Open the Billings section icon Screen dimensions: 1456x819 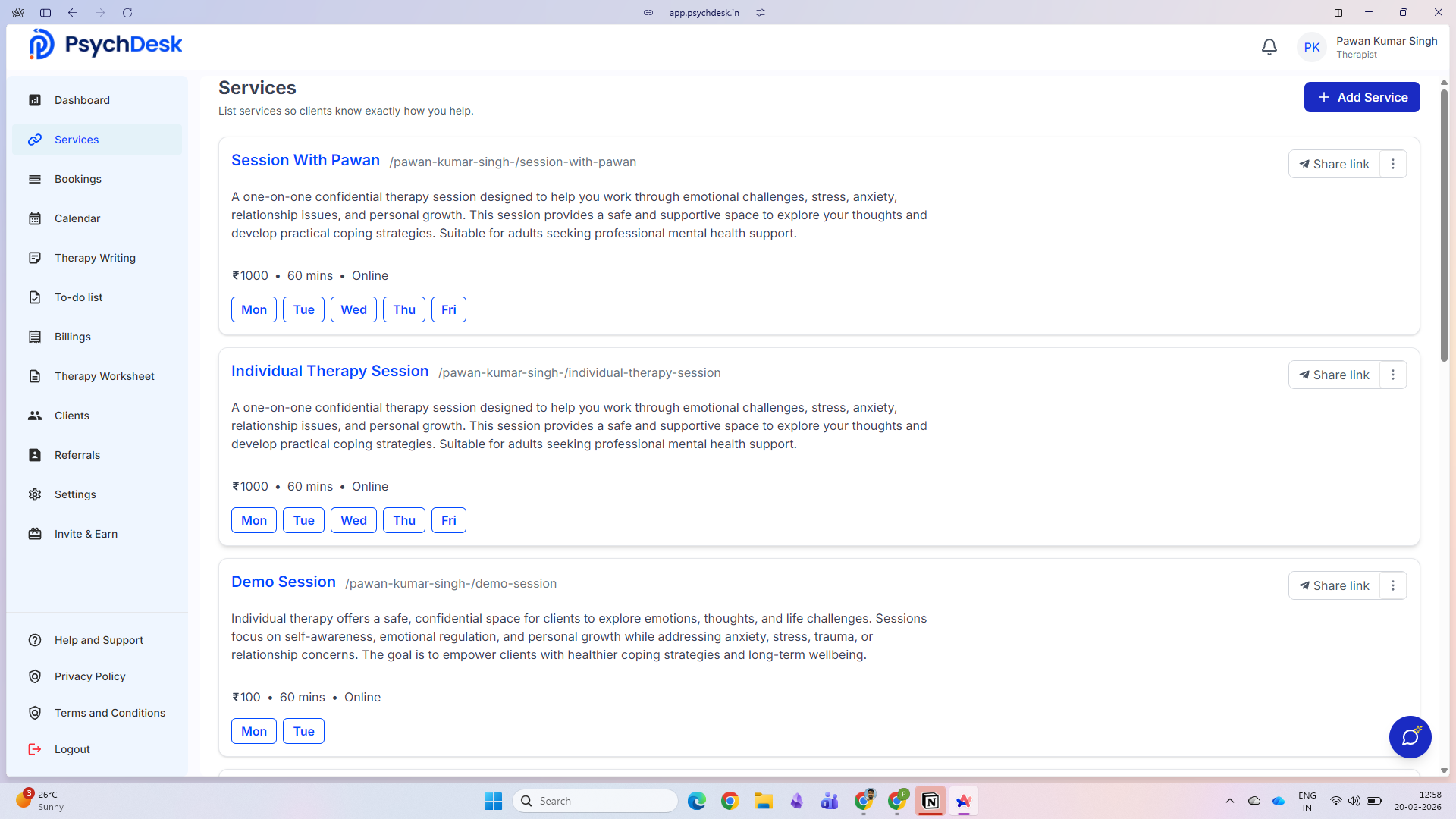tap(35, 337)
